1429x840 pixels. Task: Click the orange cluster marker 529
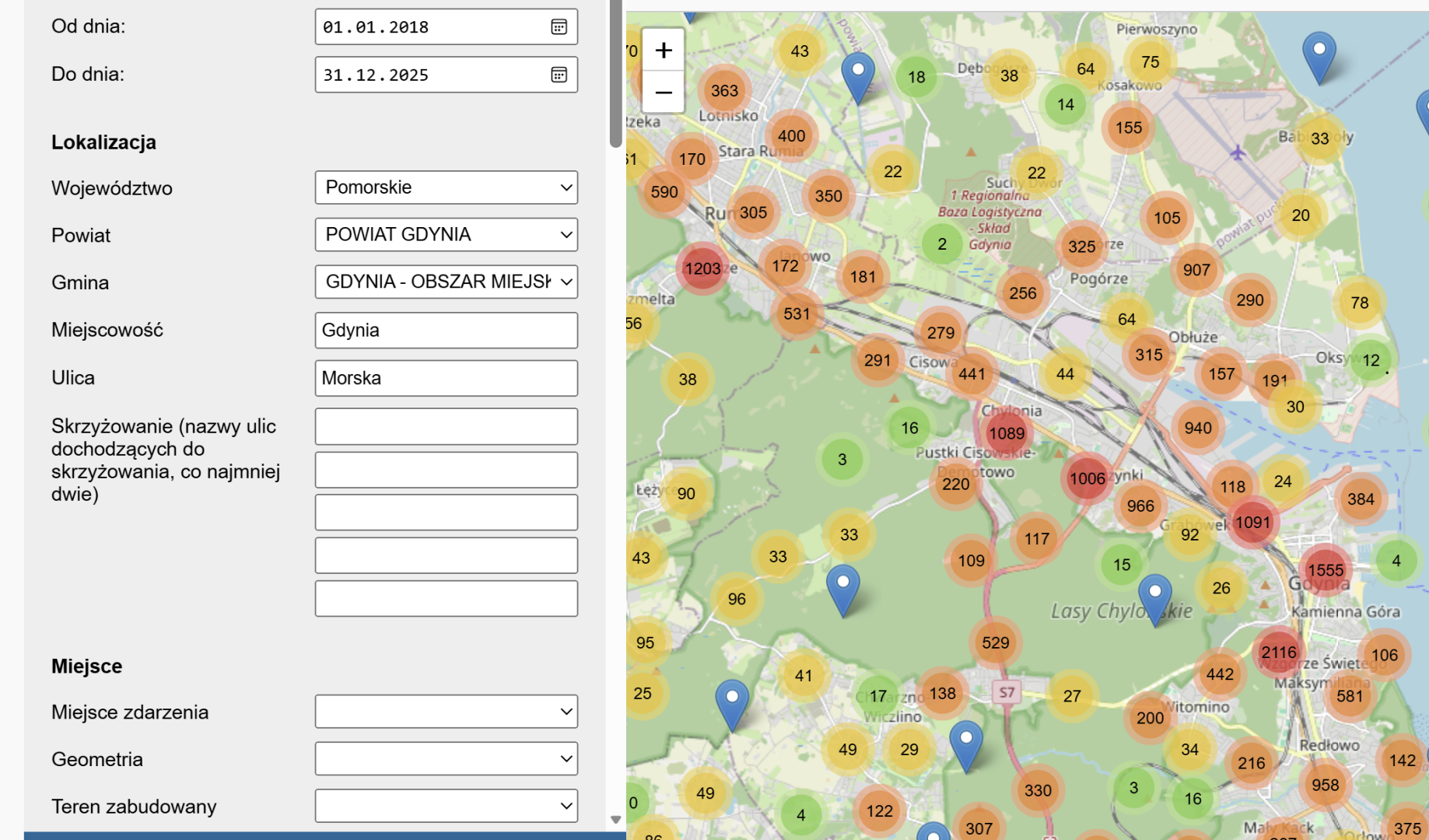click(x=995, y=642)
